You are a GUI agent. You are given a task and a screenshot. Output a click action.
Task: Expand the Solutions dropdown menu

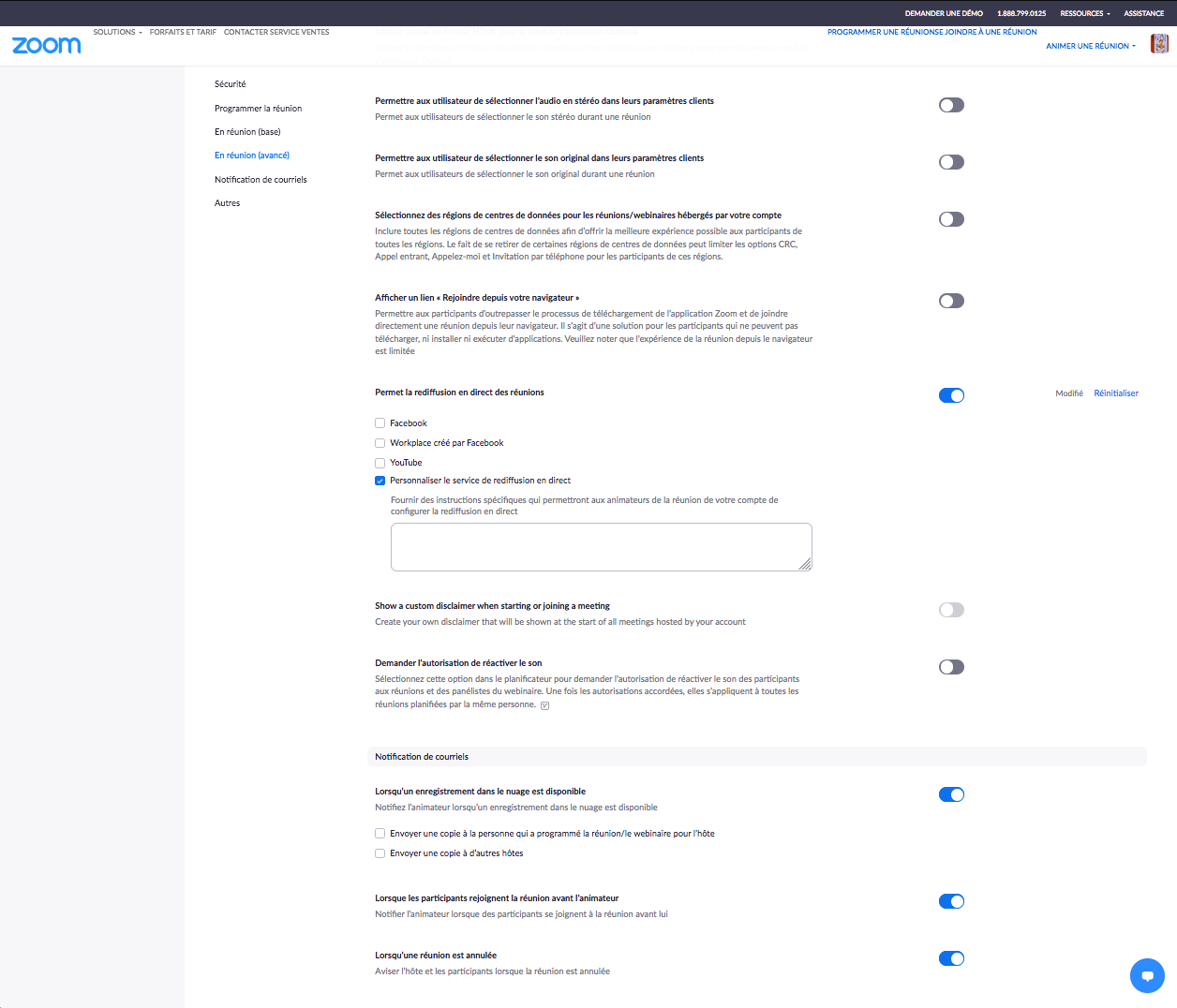coord(117,32)
